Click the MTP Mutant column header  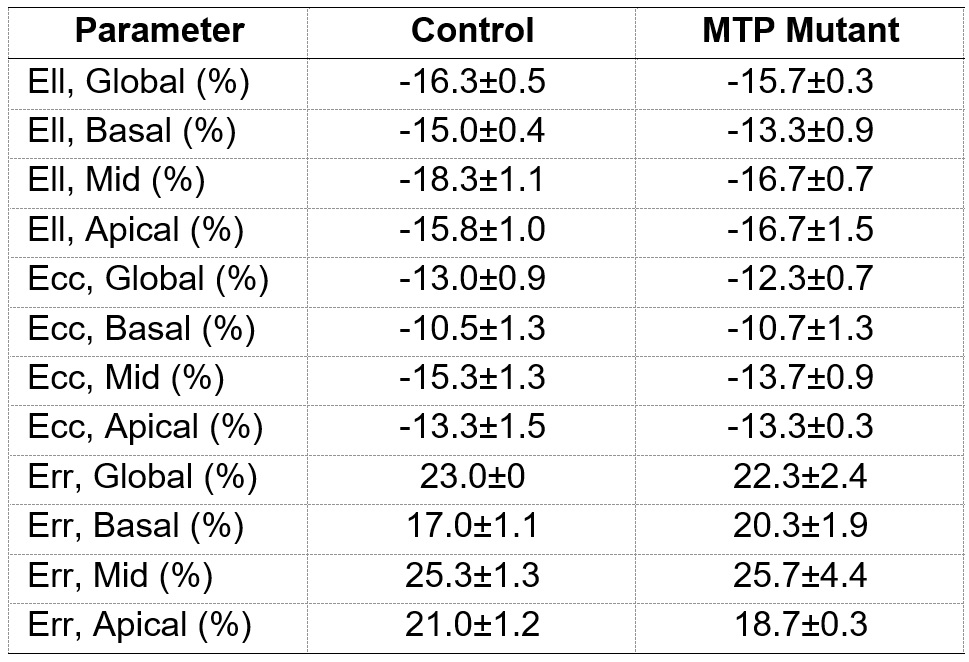(x=800, y=30)
